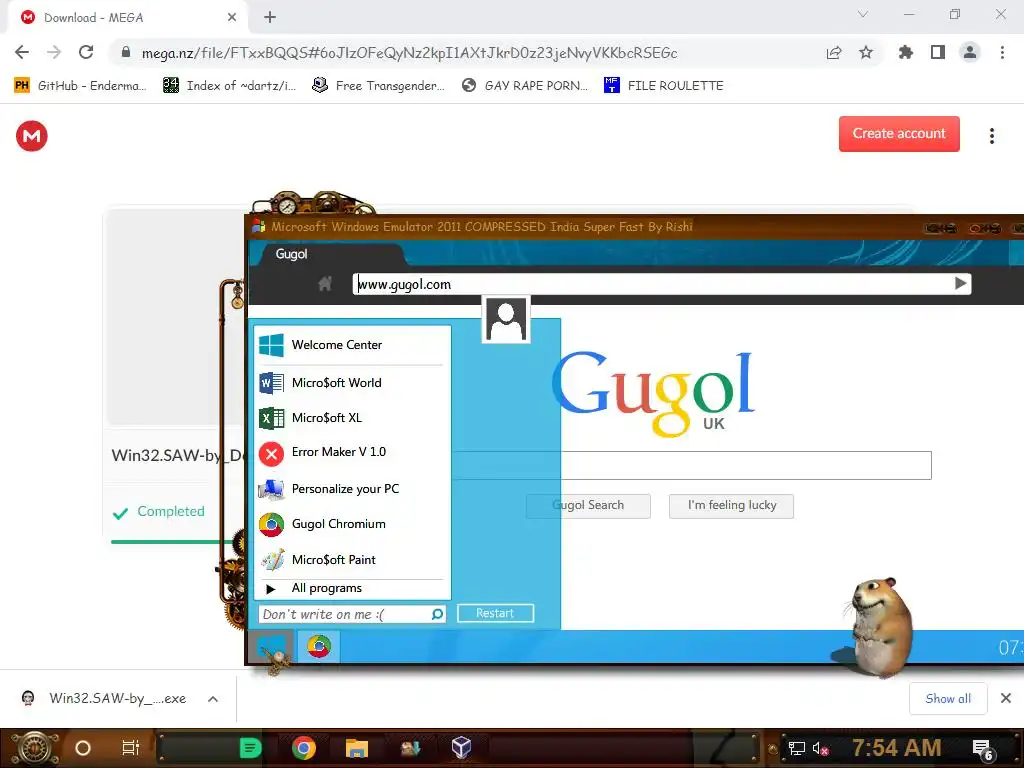The image size is (1024, 768).
Task: Reload the MEGA page
Action: [86, 52]
